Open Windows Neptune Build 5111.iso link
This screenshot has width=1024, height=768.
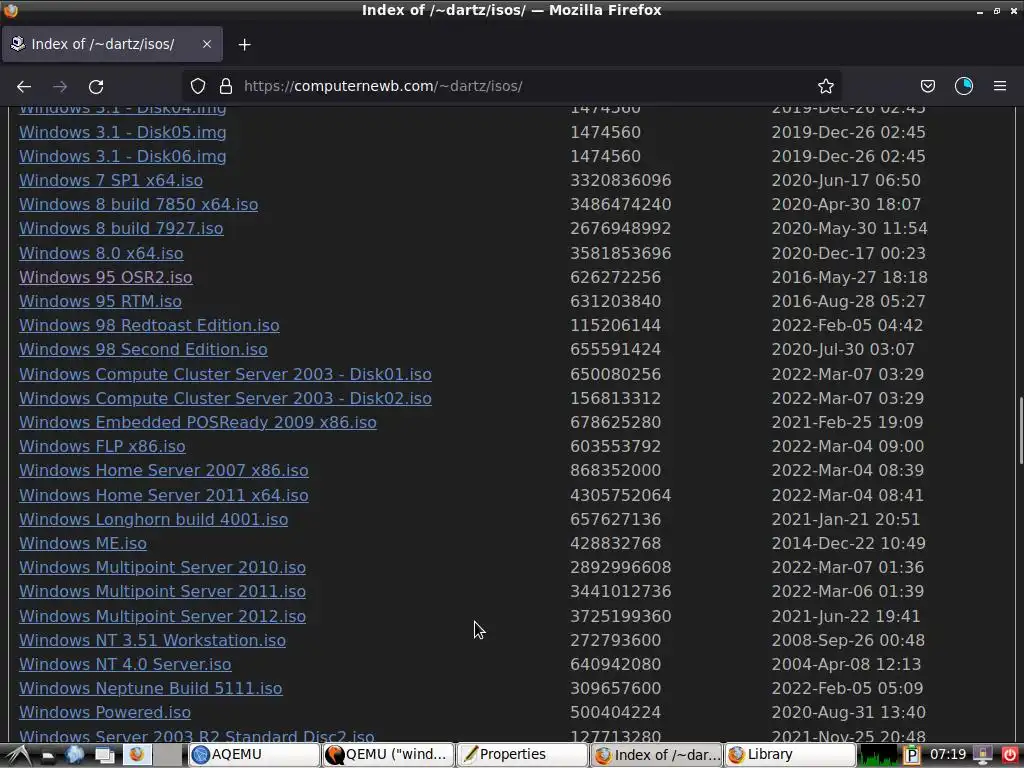151,688
